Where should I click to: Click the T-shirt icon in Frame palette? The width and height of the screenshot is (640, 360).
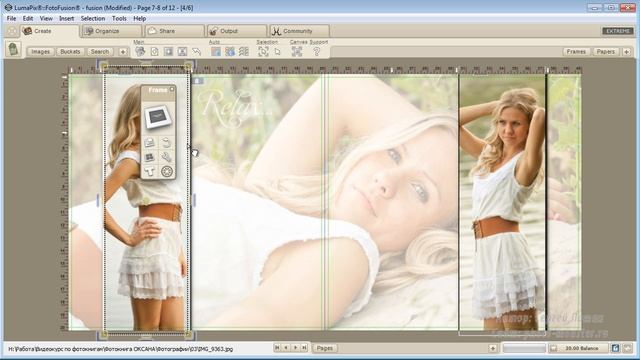click(x=149, y=171)
